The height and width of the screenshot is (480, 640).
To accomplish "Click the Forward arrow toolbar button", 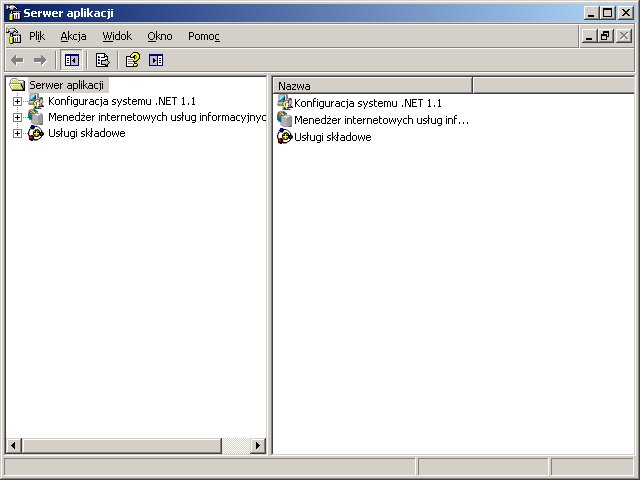I will click(40, 60).
